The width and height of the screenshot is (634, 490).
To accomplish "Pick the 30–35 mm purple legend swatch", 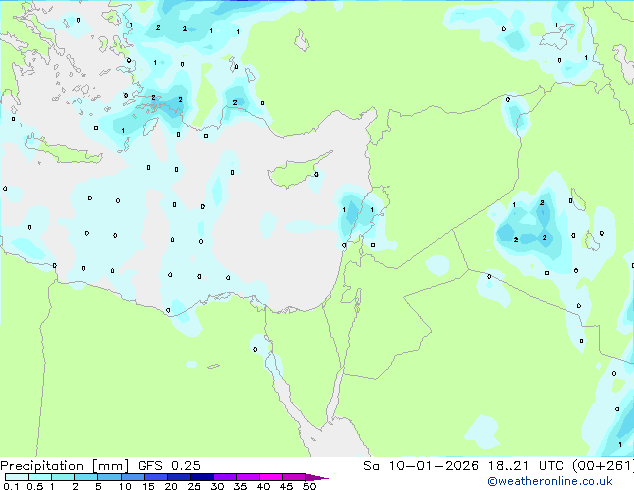I will tap(224, 477).
